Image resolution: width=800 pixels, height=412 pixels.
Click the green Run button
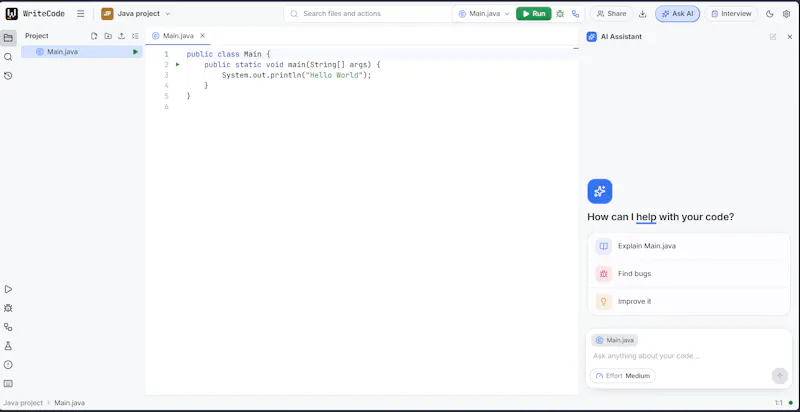pos(534,14)
